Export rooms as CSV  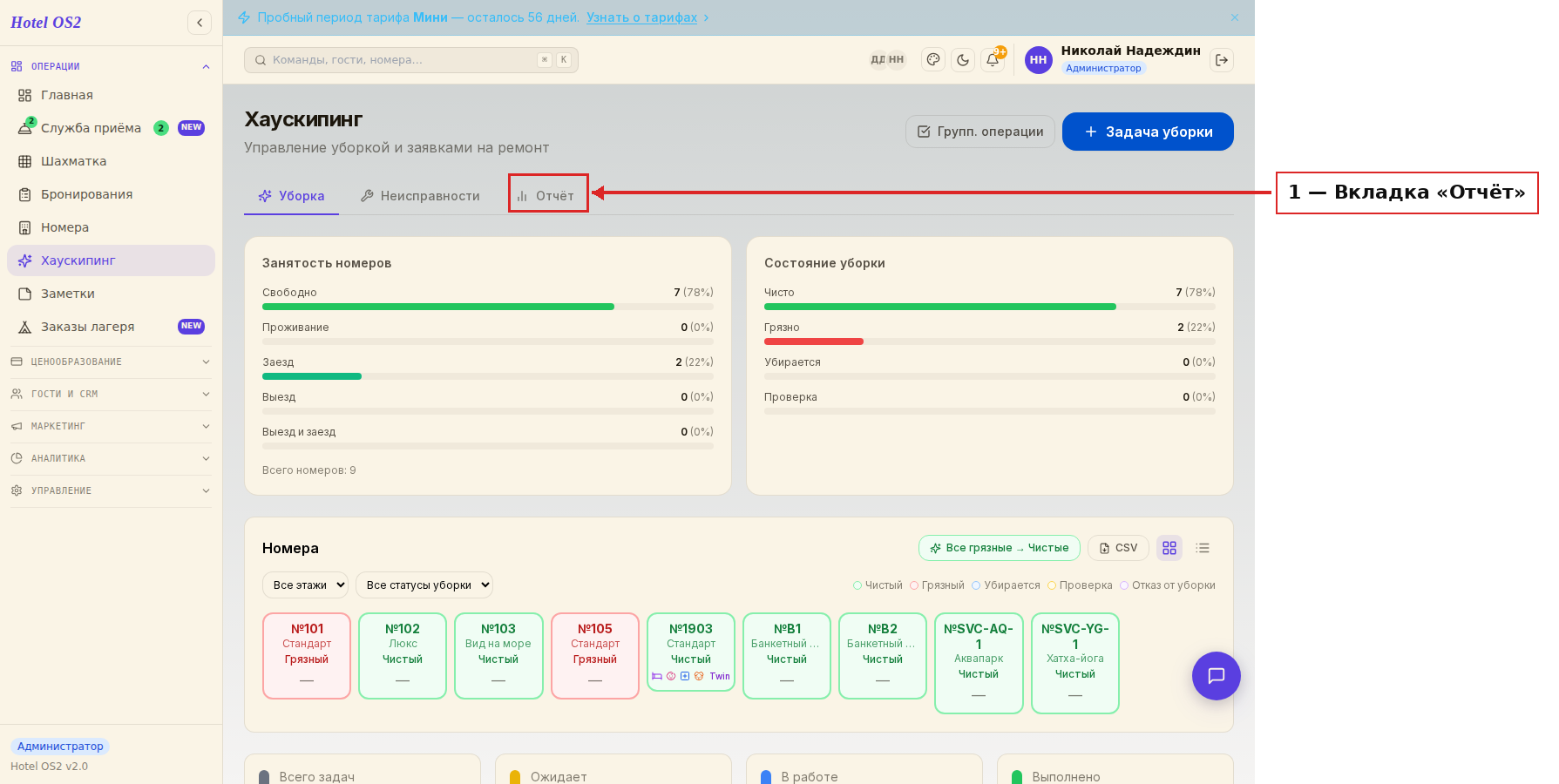click(x=1118, y=548)
